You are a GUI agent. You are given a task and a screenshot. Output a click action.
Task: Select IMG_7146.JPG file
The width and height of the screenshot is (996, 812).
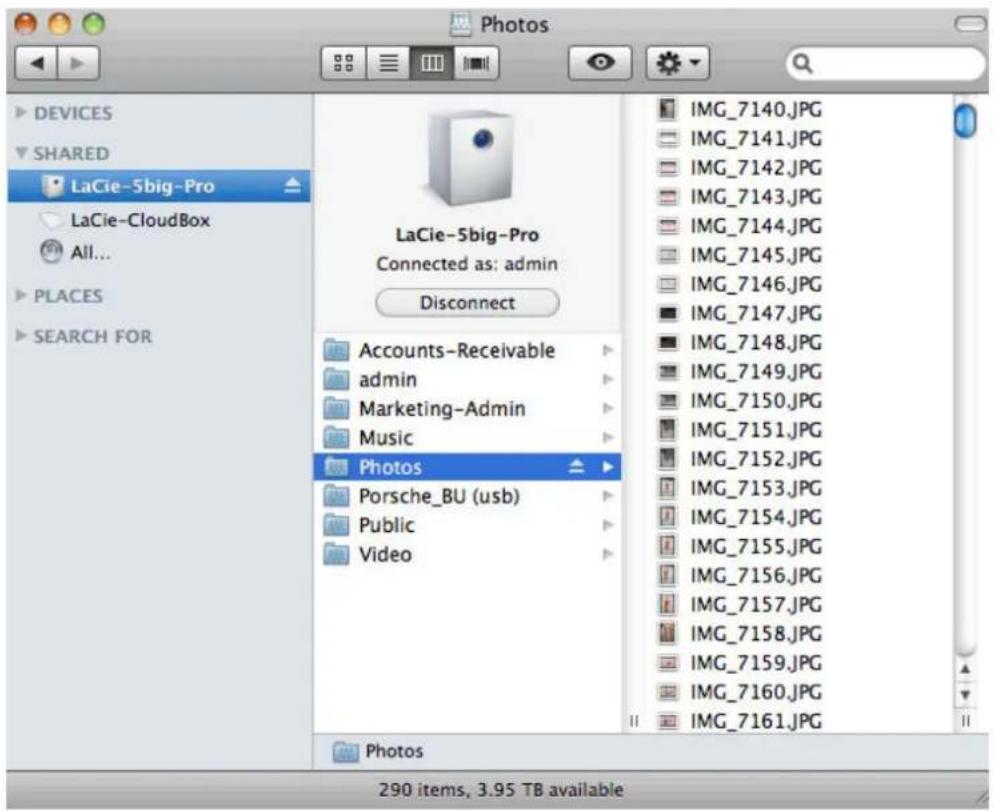pos(756,284)
